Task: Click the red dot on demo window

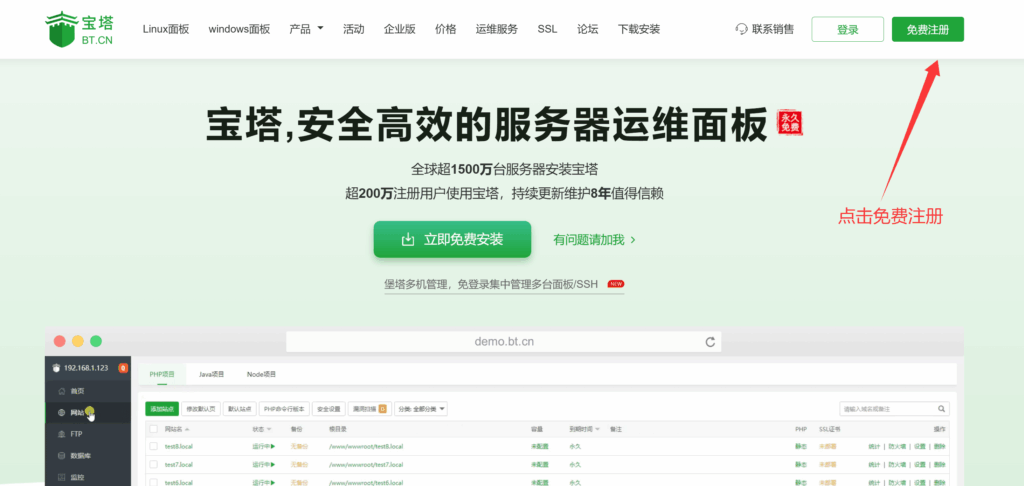Action: (60, 341)
